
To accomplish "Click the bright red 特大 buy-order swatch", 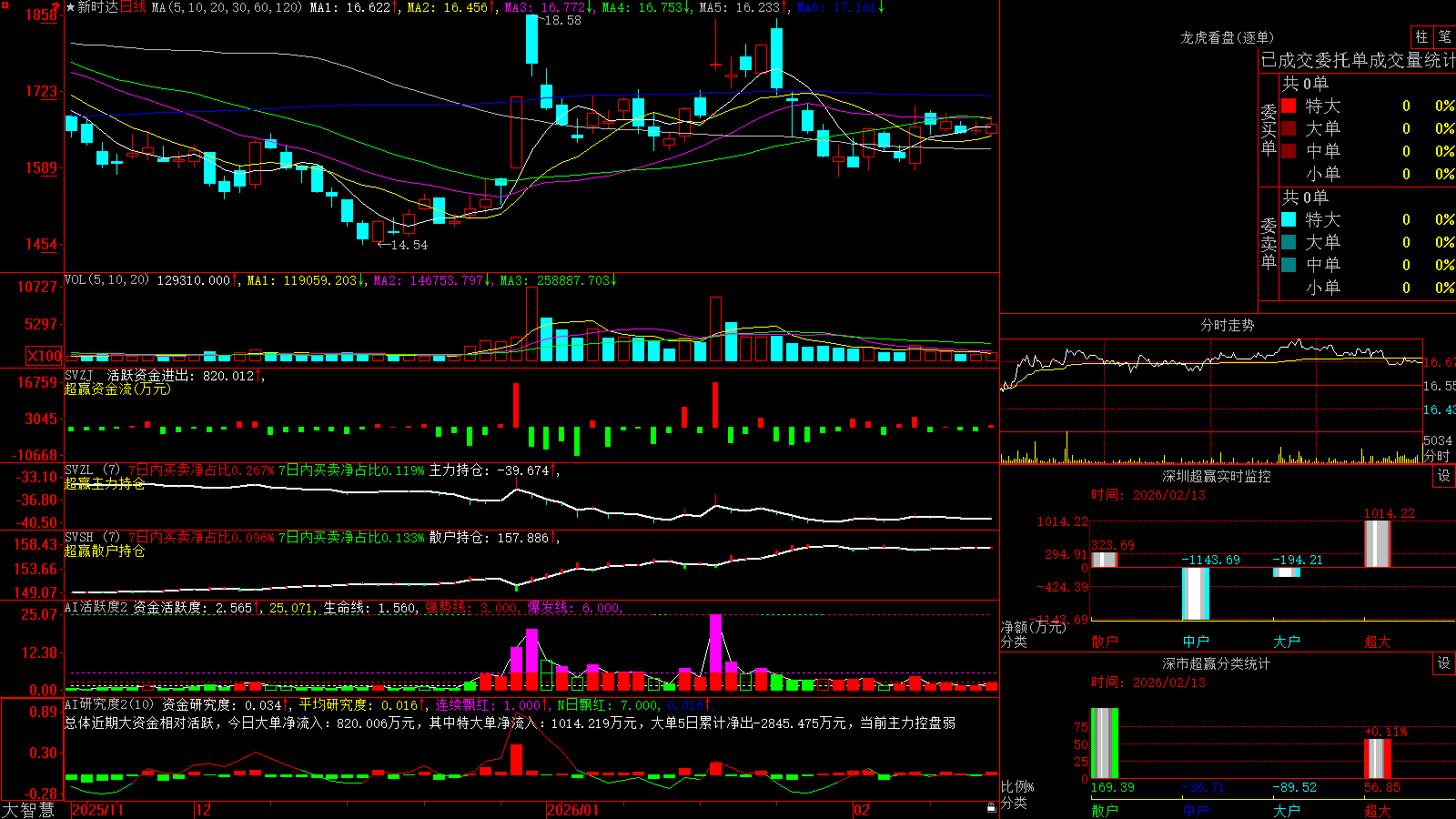I will (x=1289, y=106).
